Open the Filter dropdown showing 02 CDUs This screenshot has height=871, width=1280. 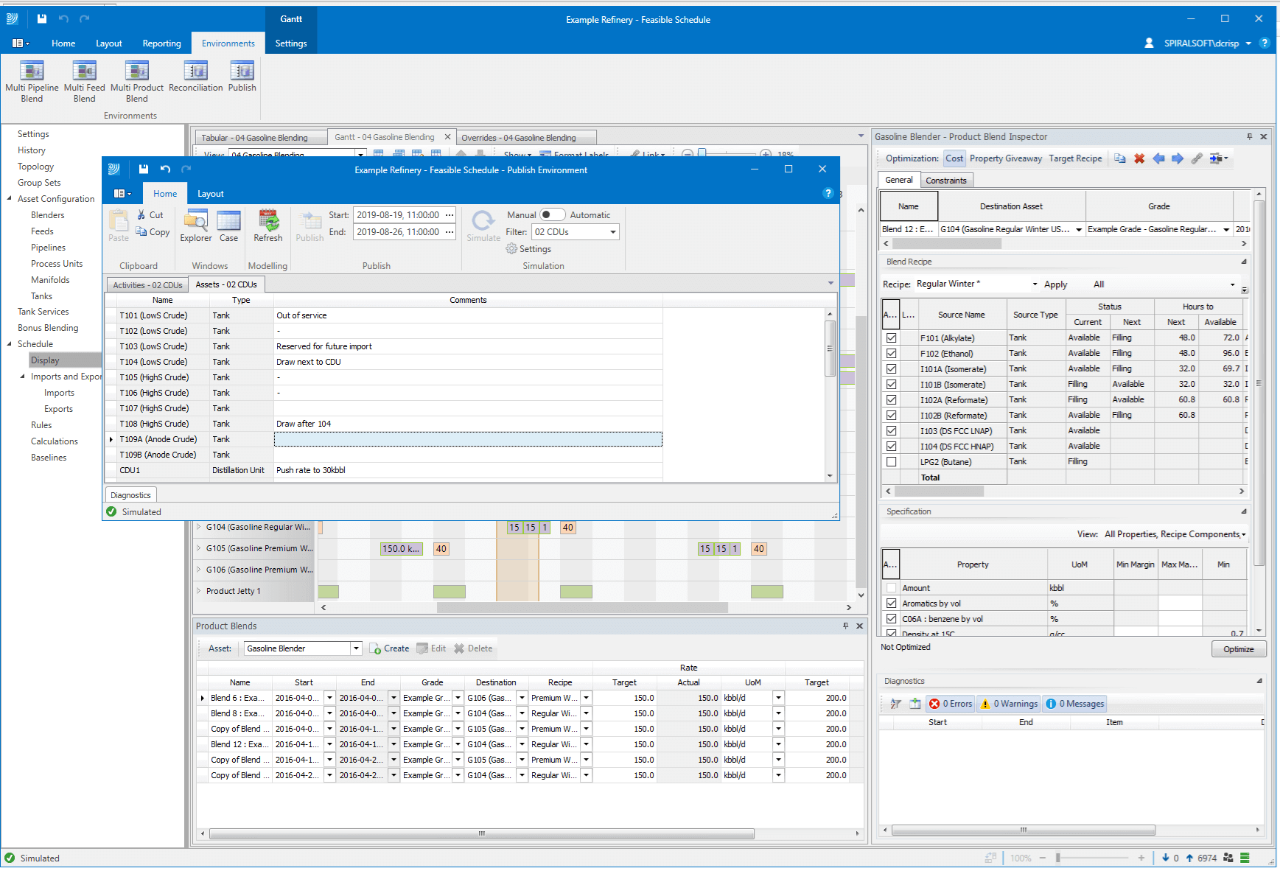(612, 232)
